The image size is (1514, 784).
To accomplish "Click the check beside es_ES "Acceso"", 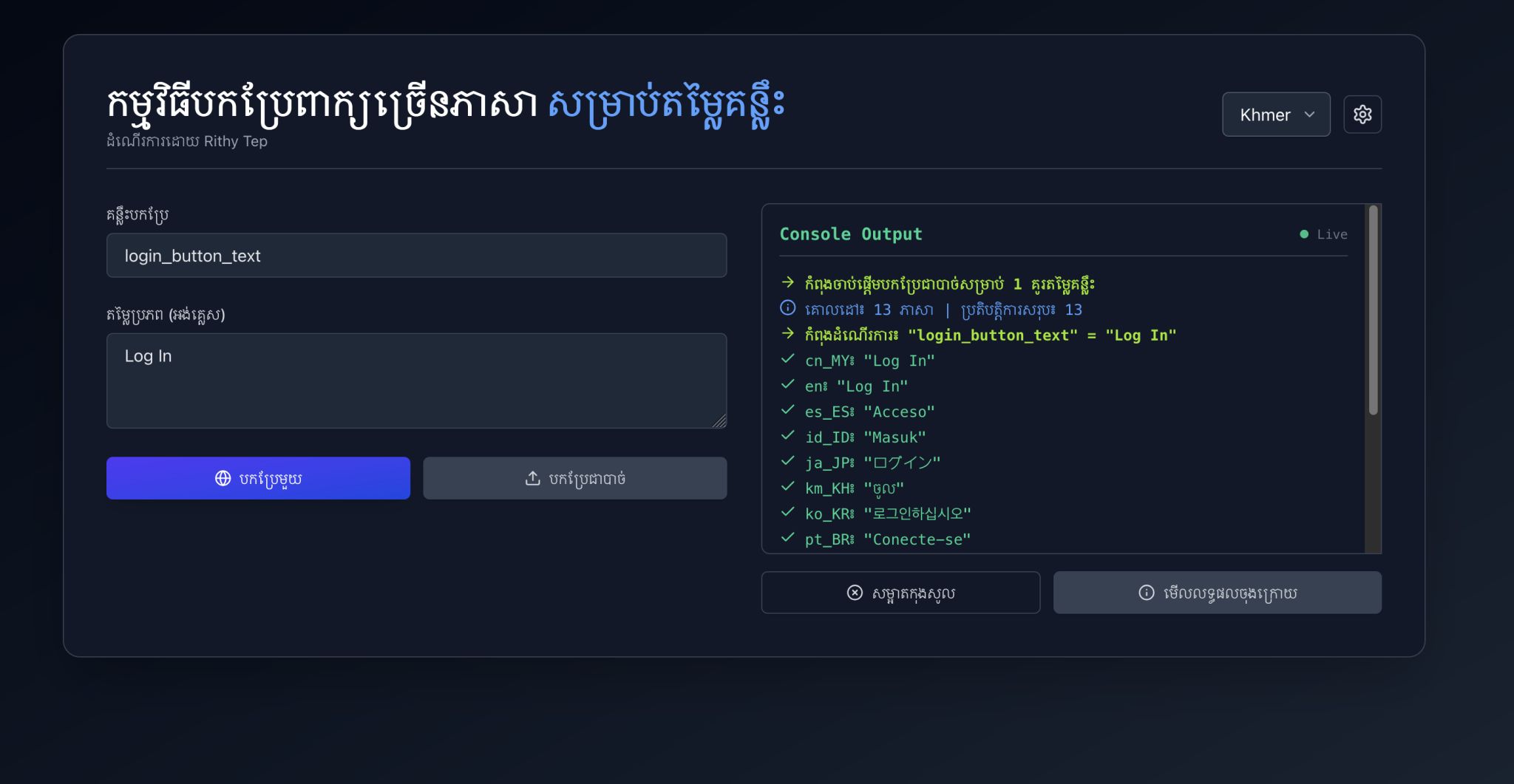I will point(787,410).
